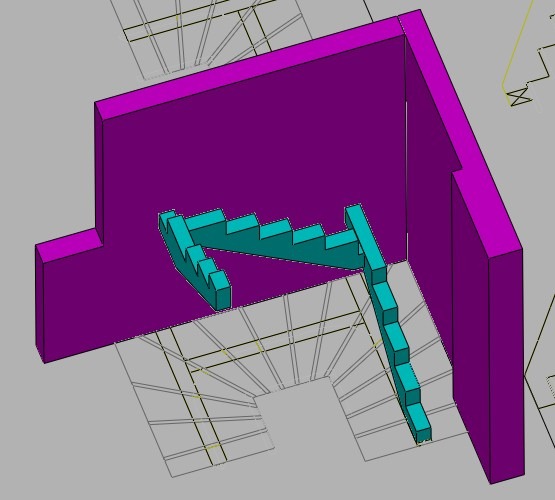The image size is (555, 500).
Task: Select the left end face of the low wall
Action: (x=39, y=304)
